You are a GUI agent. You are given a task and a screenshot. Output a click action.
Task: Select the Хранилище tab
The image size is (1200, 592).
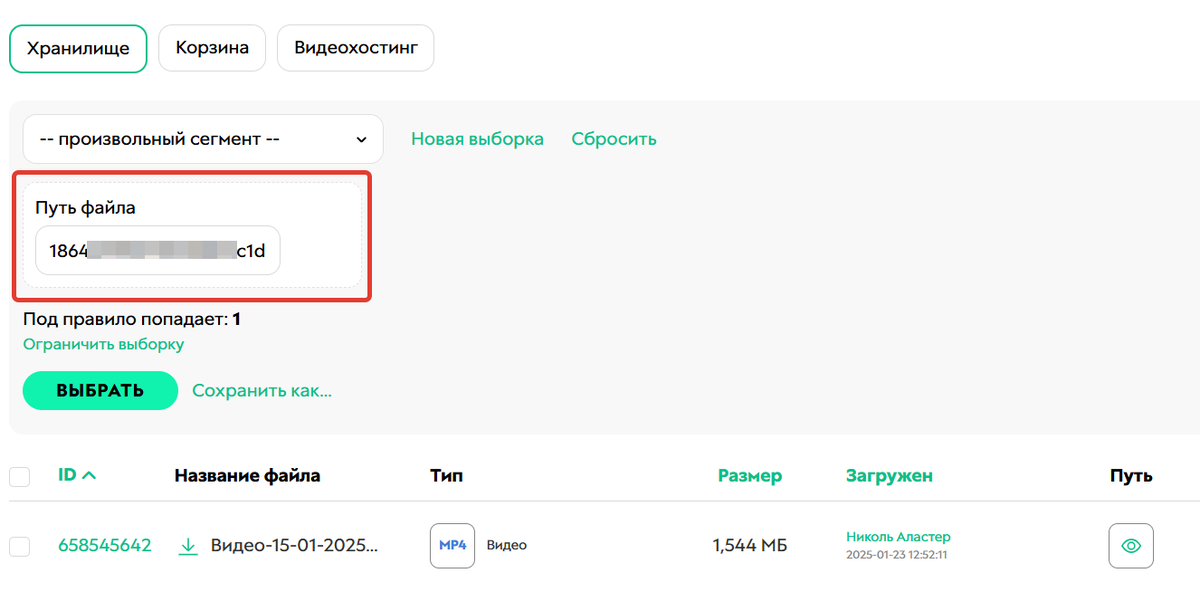coord(77,47)
